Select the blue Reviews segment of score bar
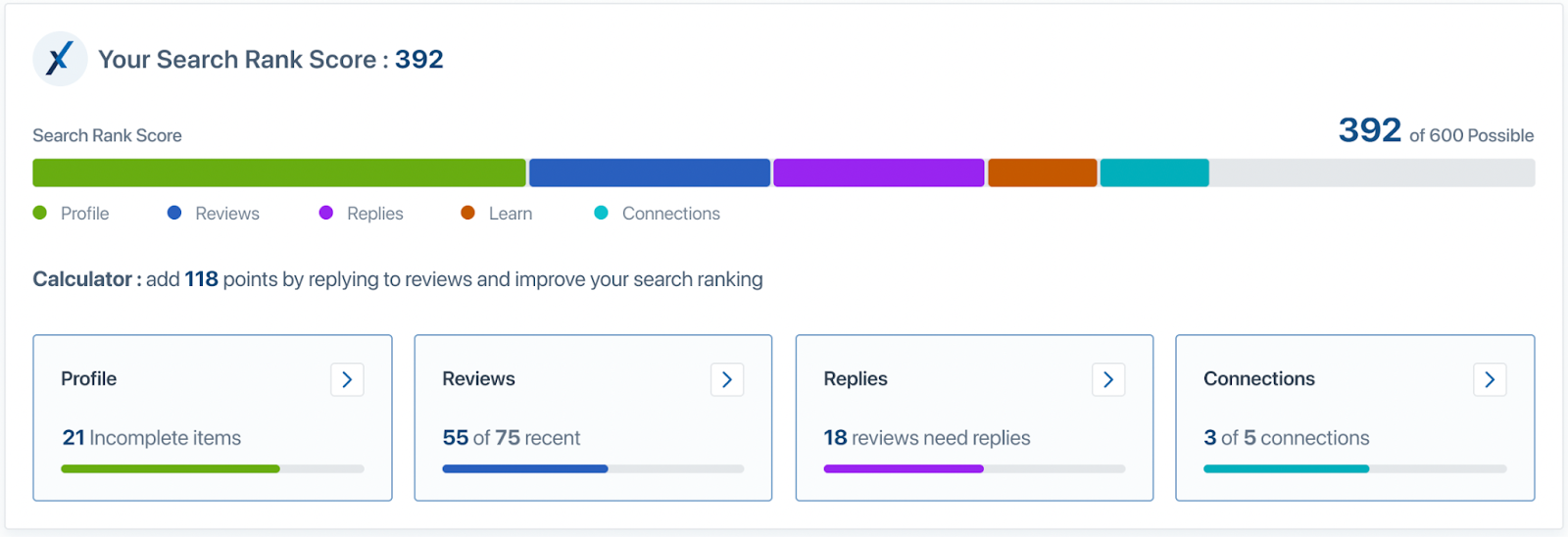The height and width of the screenshot is (537, 1568). (x=650, y=172)
